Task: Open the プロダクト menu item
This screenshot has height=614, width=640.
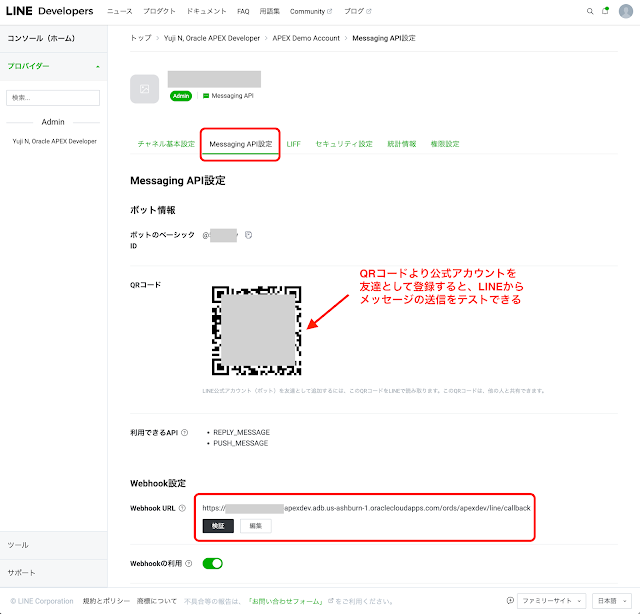Action: (x=159, y=11)
